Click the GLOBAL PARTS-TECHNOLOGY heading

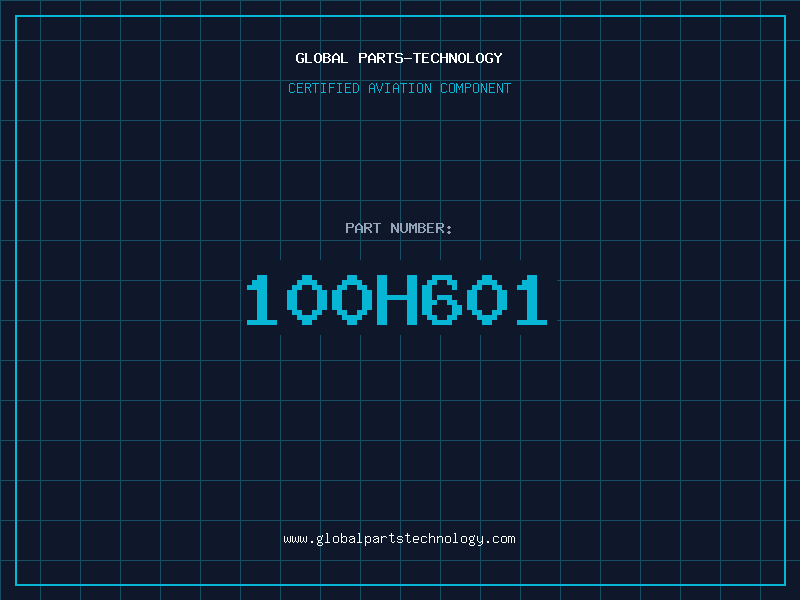click(x=399, y=58)
